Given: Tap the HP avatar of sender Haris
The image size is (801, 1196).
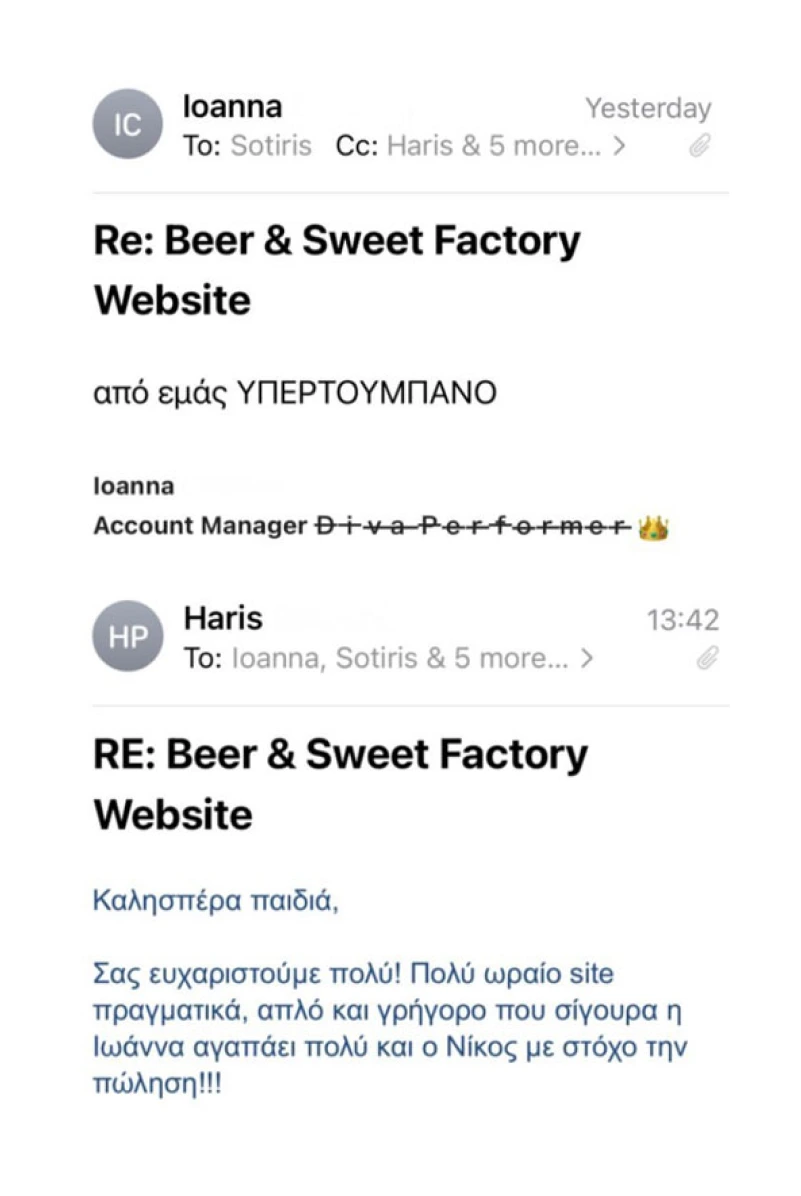Looking at the screenshot, I should click(127, 635).
